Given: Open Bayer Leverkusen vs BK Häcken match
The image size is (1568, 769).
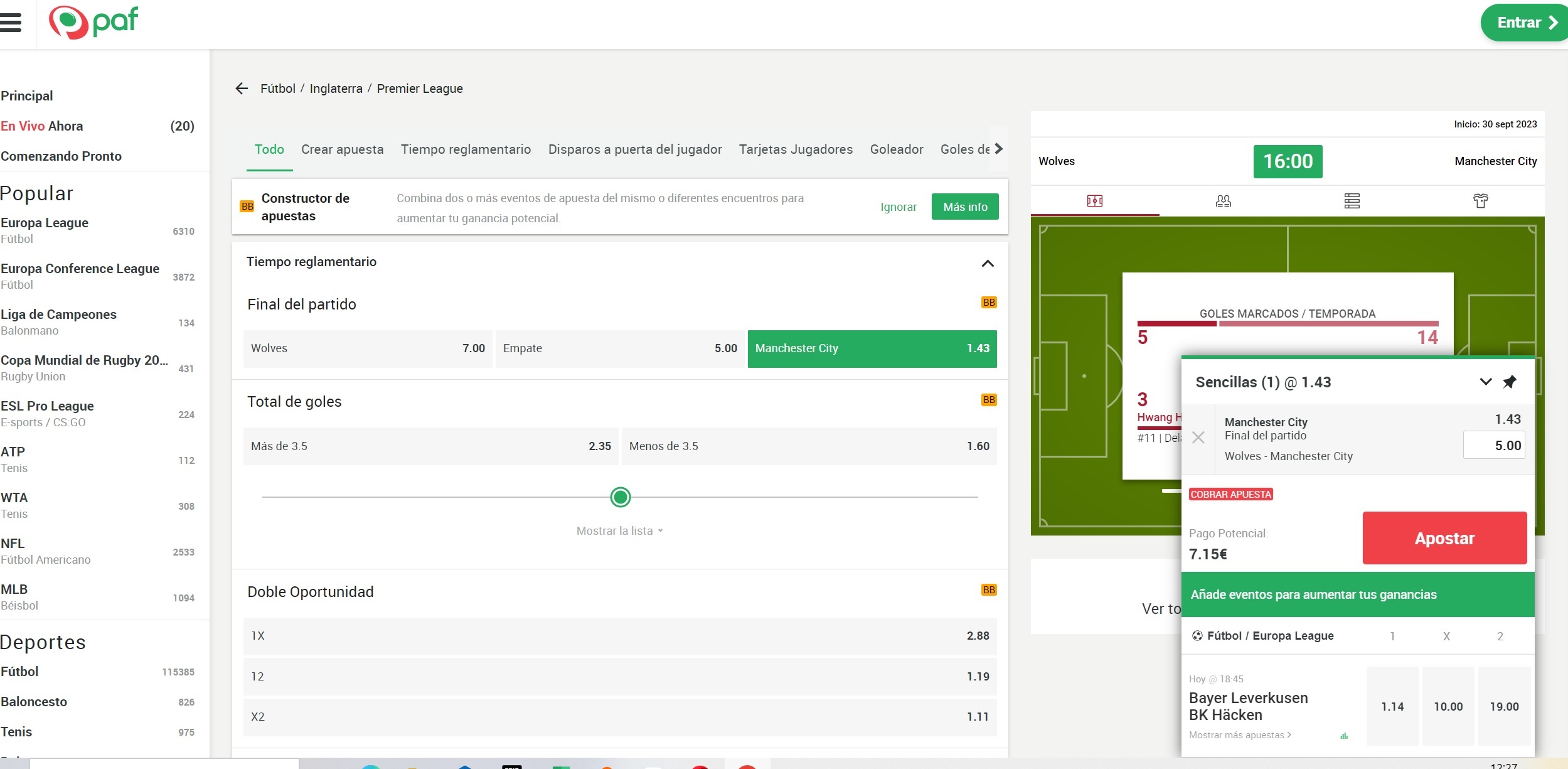Looking at the screenshot, I should point(1249,706).
